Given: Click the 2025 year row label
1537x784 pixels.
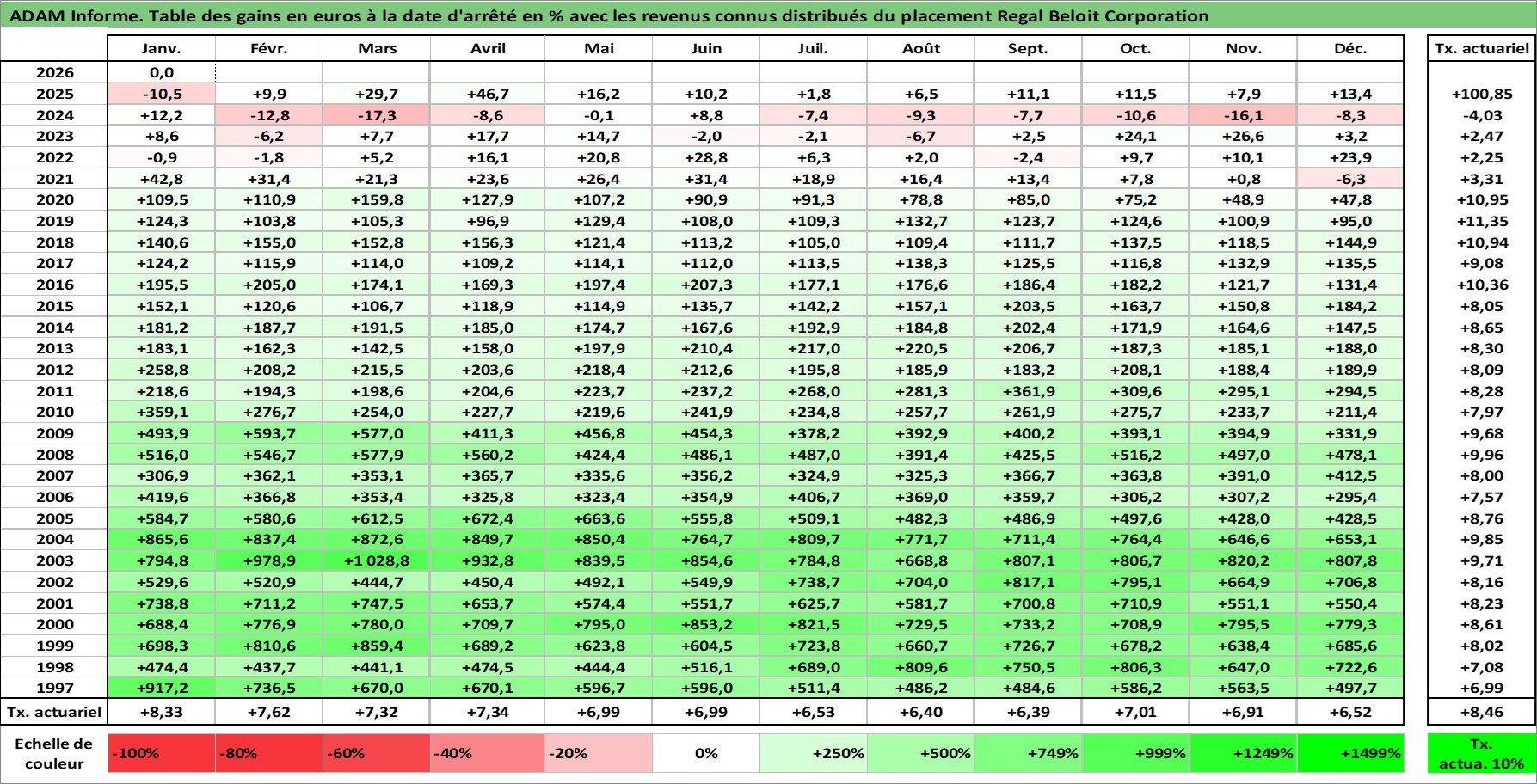Looking at the screenshot, I should 54,94.
